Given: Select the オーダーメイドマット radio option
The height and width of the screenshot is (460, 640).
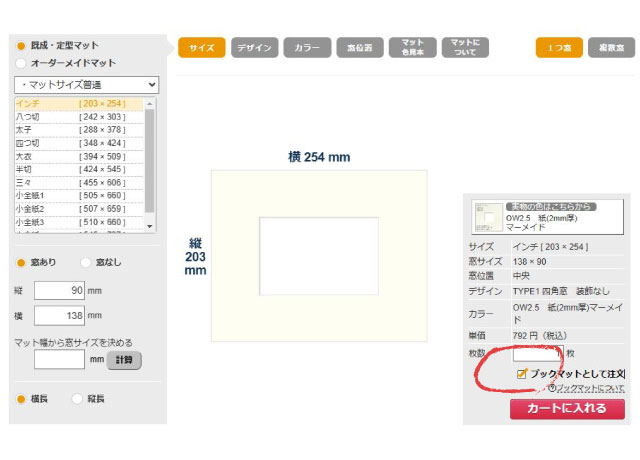Looking at the screenshot, I should 21,63.
